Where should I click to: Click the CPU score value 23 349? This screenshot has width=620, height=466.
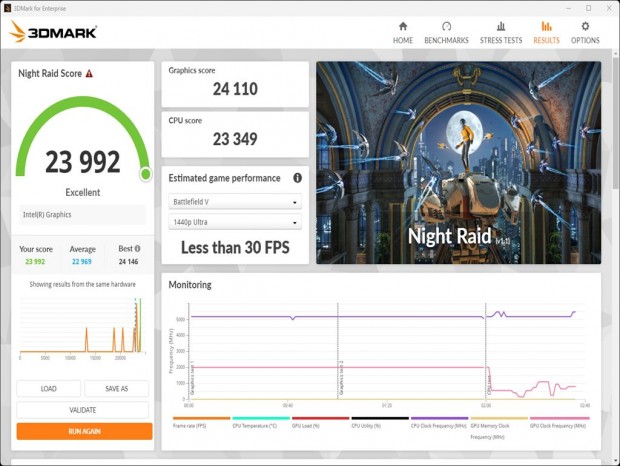[x=235, y=139]
